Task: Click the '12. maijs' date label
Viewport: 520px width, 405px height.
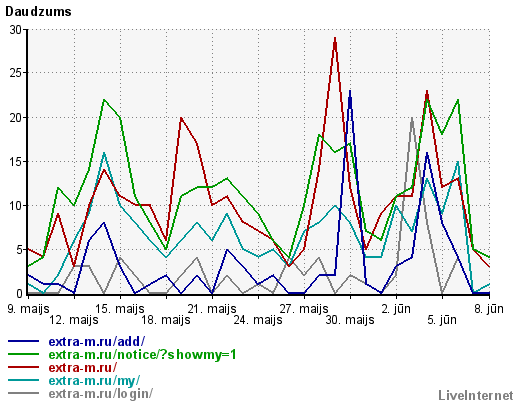Action: pos(74,320)
